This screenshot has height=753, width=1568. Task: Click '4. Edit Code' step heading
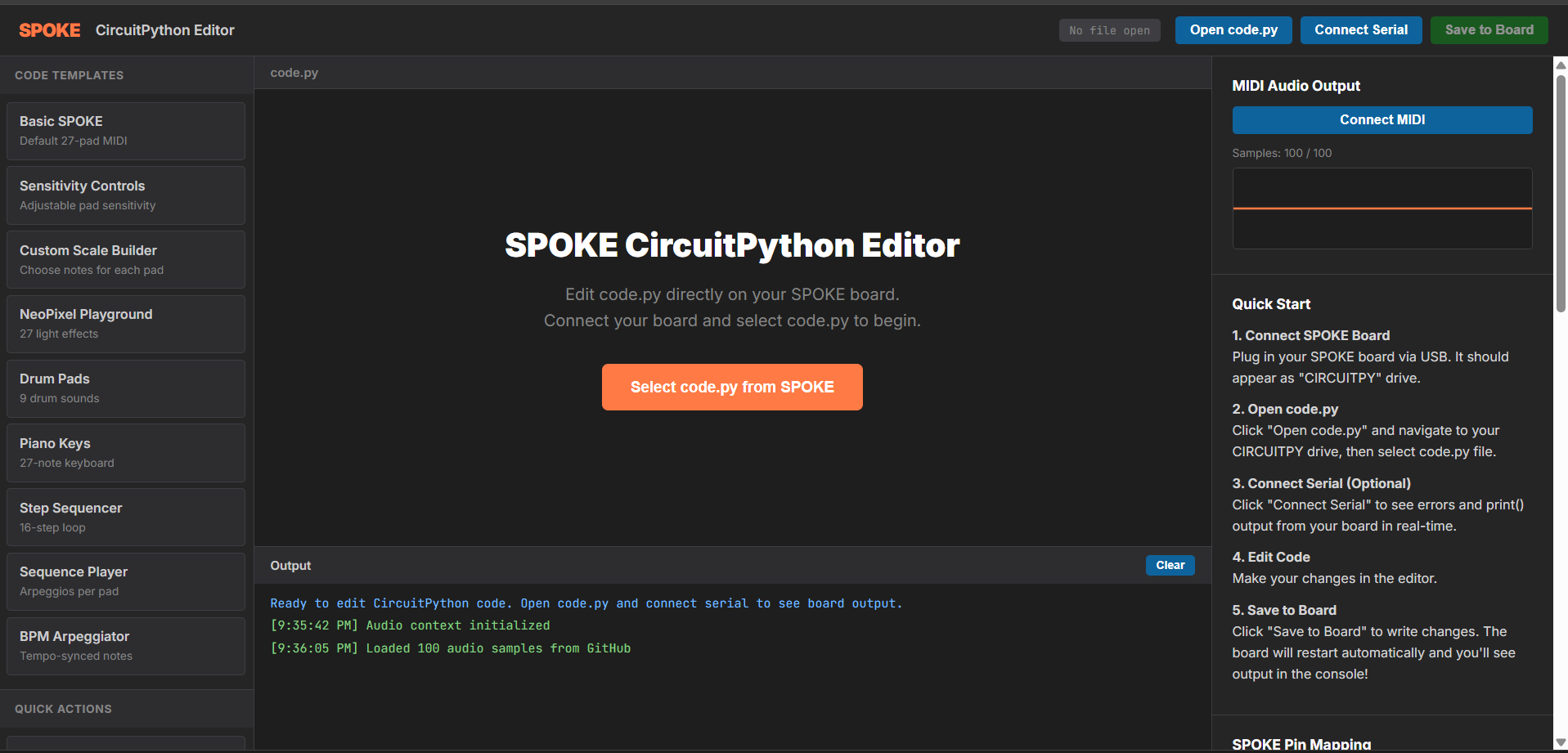[1271, 557]
